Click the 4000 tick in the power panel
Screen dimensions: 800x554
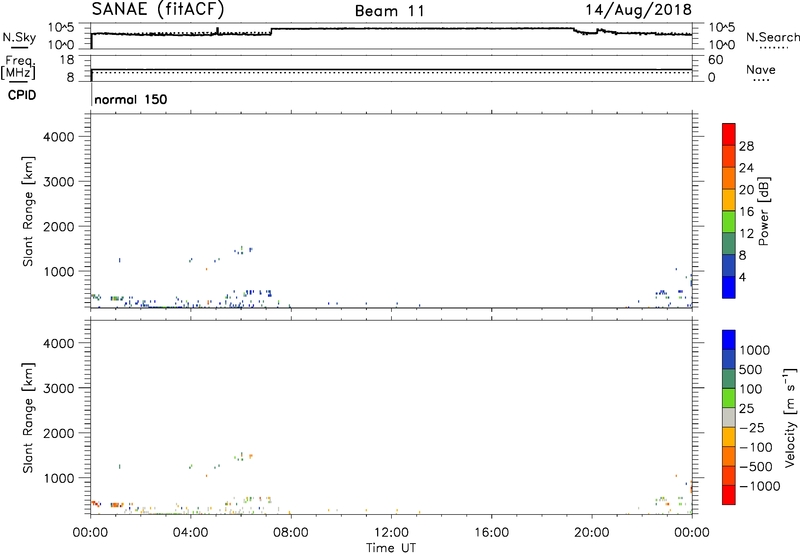coord(59,137)
